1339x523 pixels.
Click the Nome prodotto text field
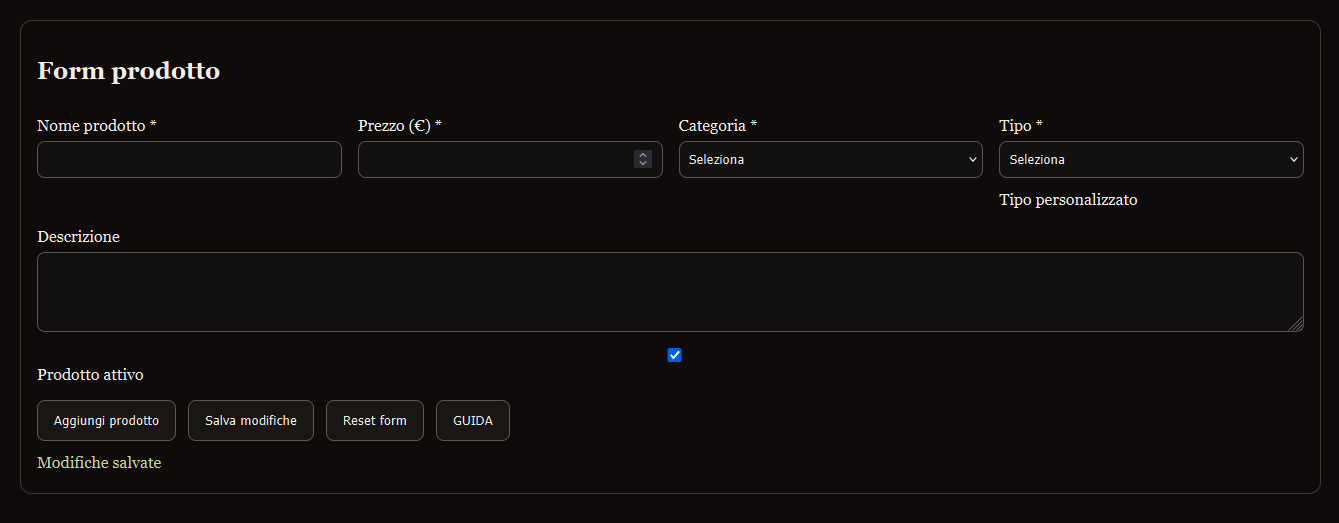[189, 160]
